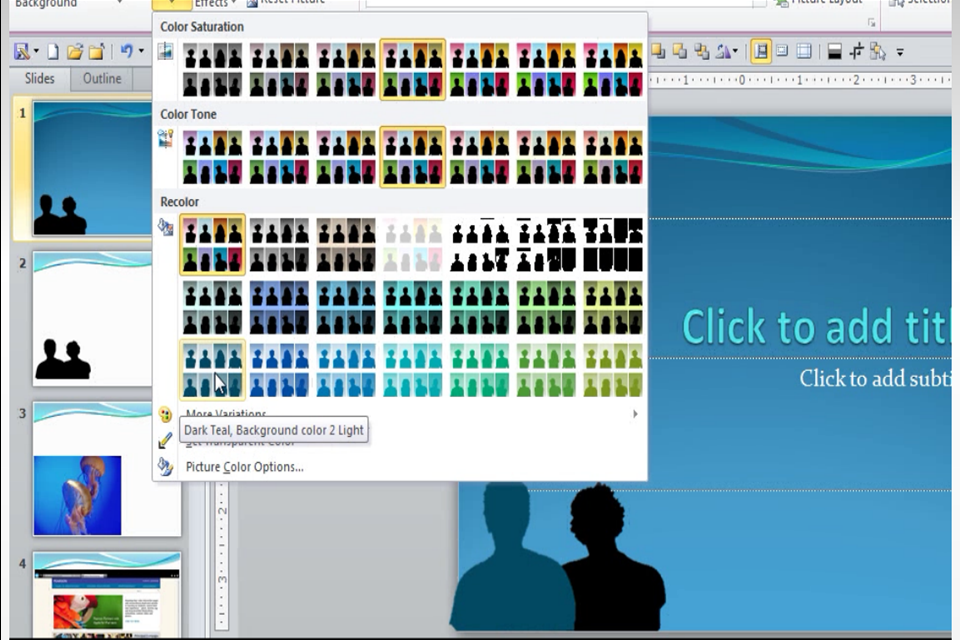Click the Reset Picture button
The height and width of the screenshot is (640, 960).
coord(286,3)
